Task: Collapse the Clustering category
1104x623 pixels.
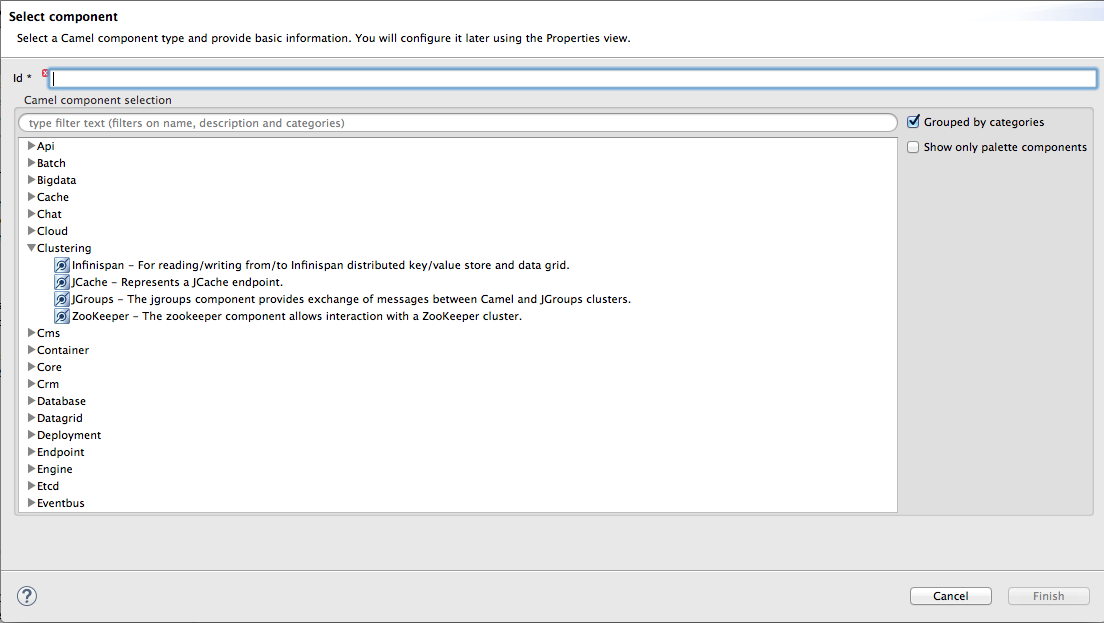Action: click(32, 248)
